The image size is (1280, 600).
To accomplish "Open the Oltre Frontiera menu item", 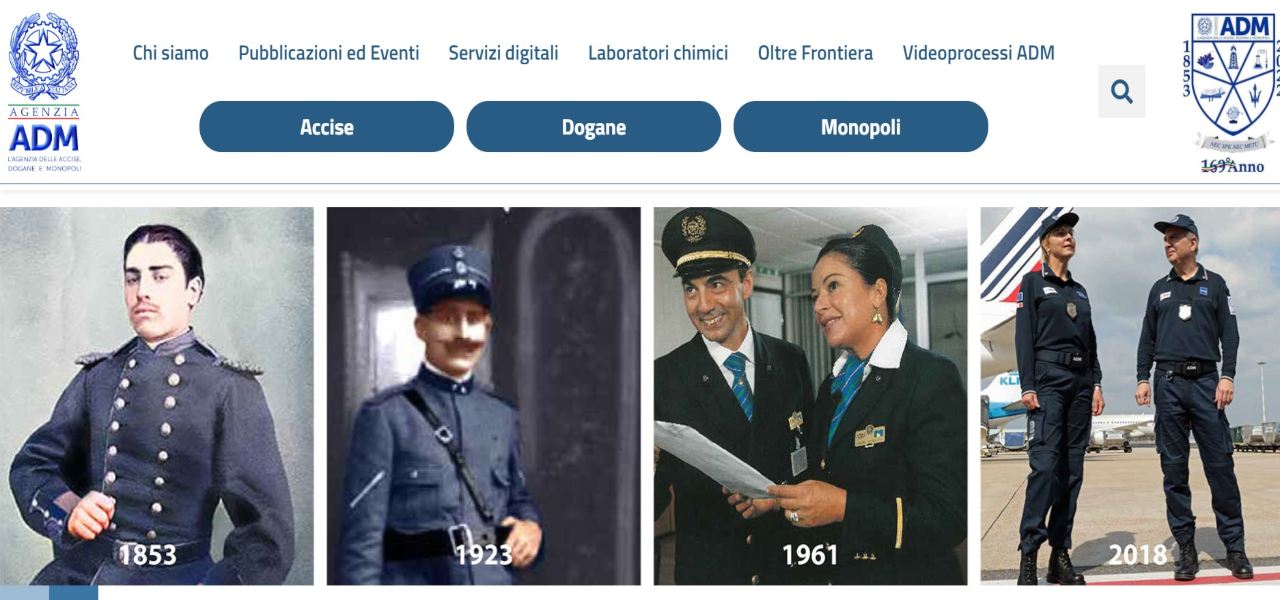I will [815, 53].
